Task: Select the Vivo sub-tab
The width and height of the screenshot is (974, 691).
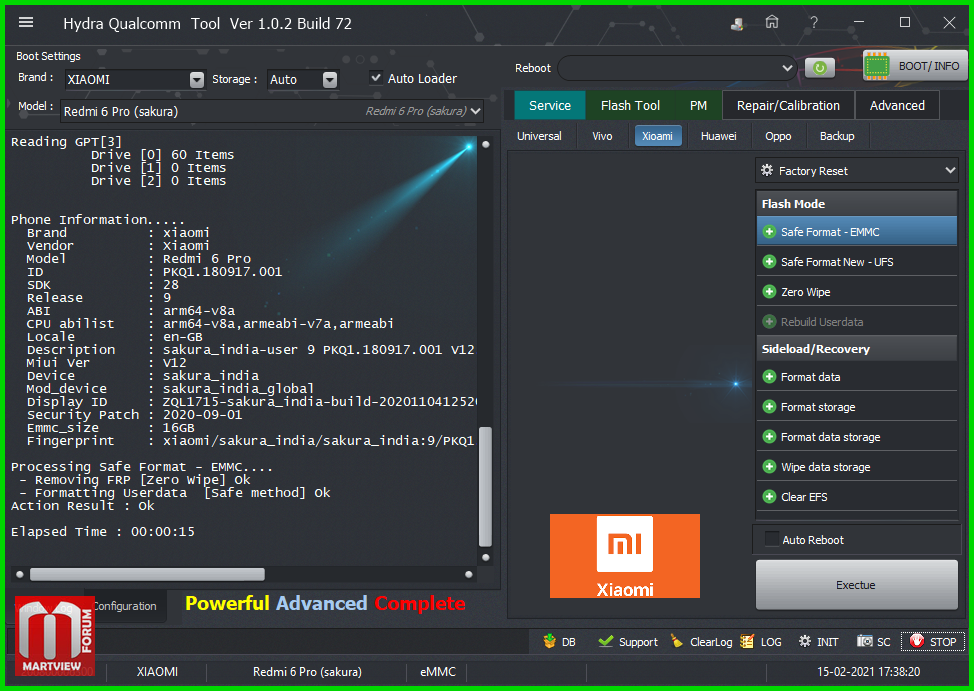Action: pyautogui.click(x=602, y=136)
